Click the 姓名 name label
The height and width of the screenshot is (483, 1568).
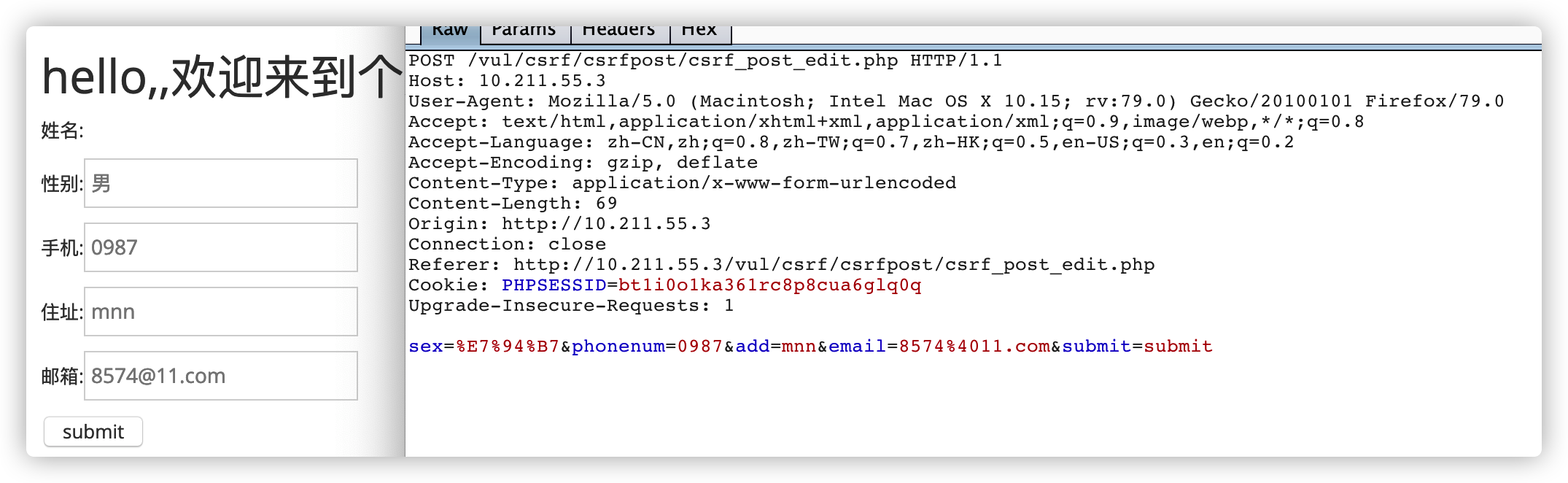tap(62, 131)
